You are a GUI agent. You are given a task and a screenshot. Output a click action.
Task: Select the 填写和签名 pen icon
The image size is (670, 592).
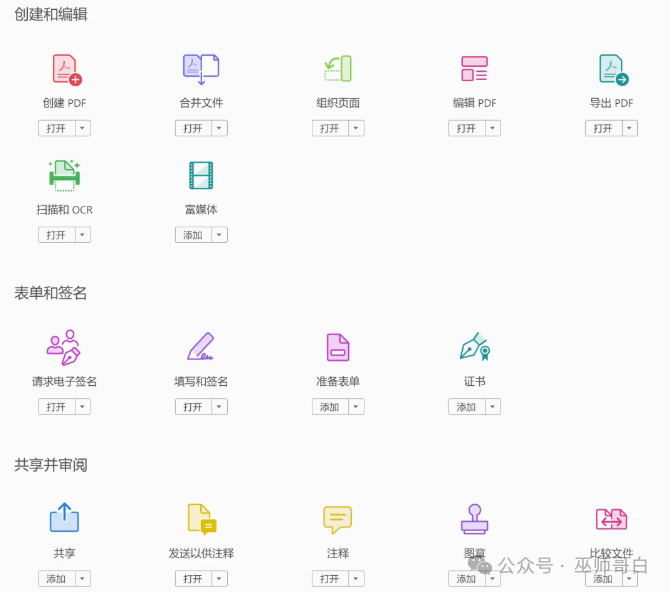pos(200,346)
